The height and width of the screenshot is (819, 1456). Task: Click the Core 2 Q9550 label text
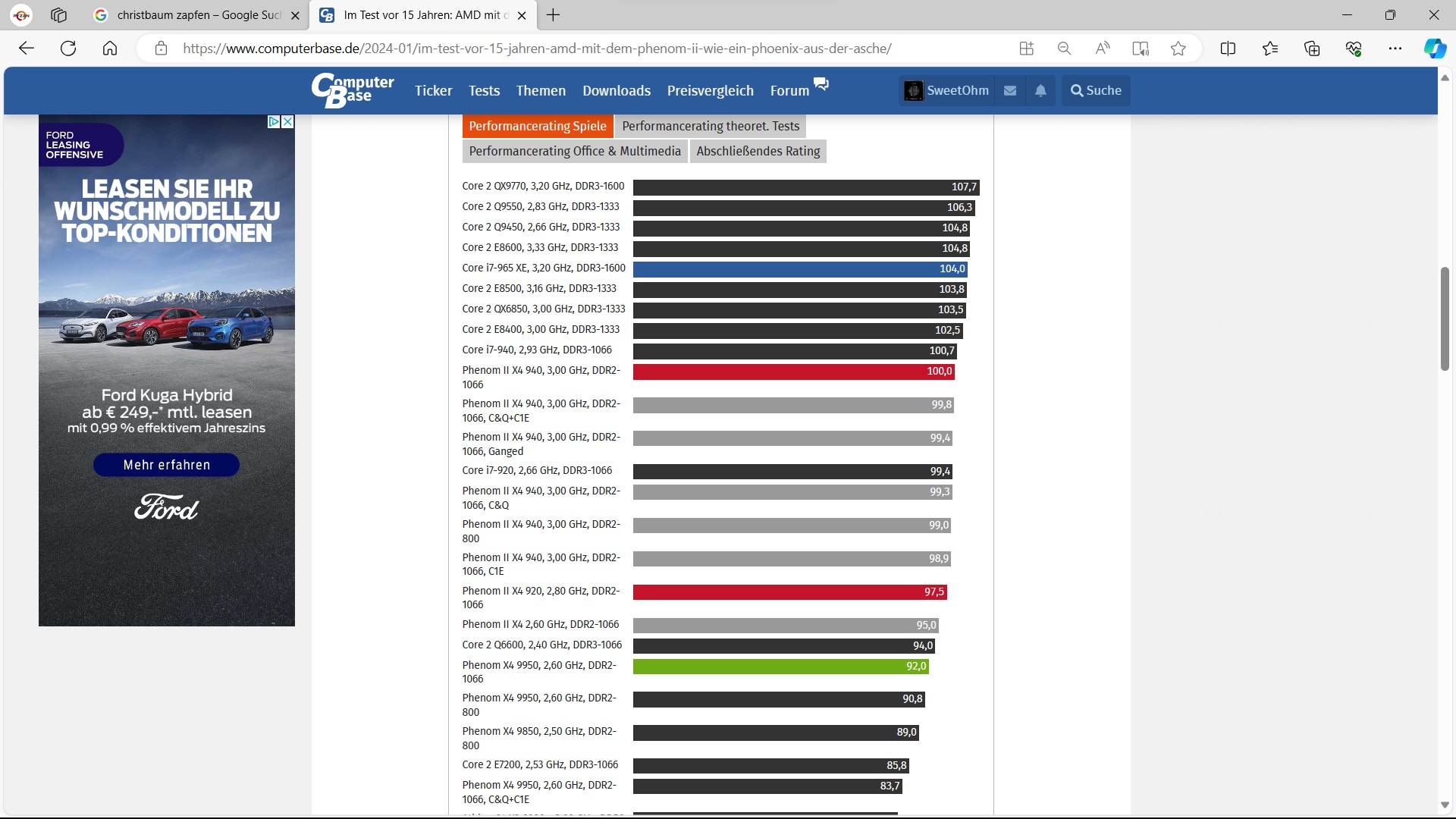[x=541, y=206]
